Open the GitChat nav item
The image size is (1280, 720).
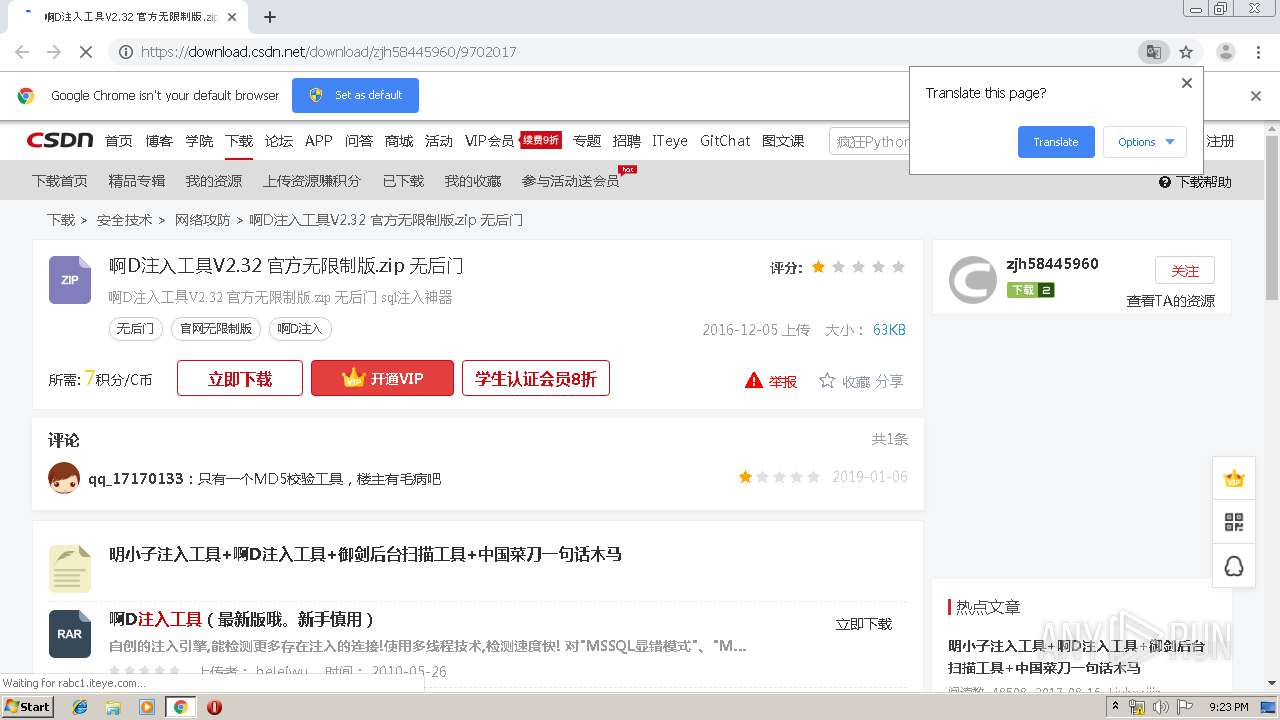pyautogui.click(x=725, y=141)
